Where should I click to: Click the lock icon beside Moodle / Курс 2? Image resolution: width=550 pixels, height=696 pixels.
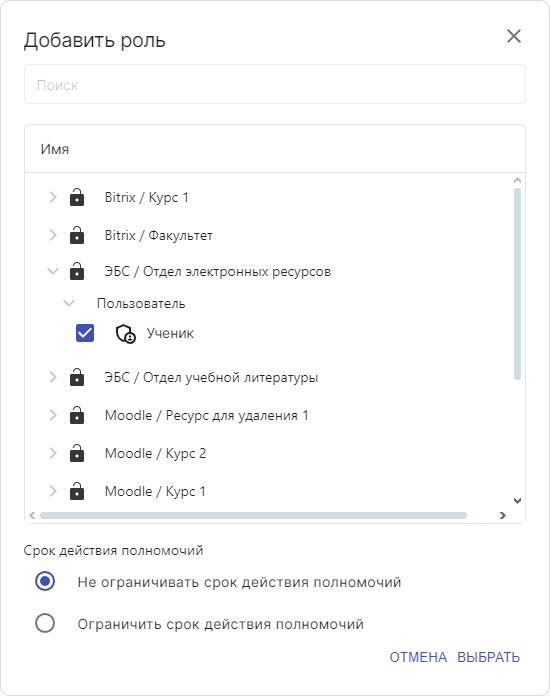point(77,453)
